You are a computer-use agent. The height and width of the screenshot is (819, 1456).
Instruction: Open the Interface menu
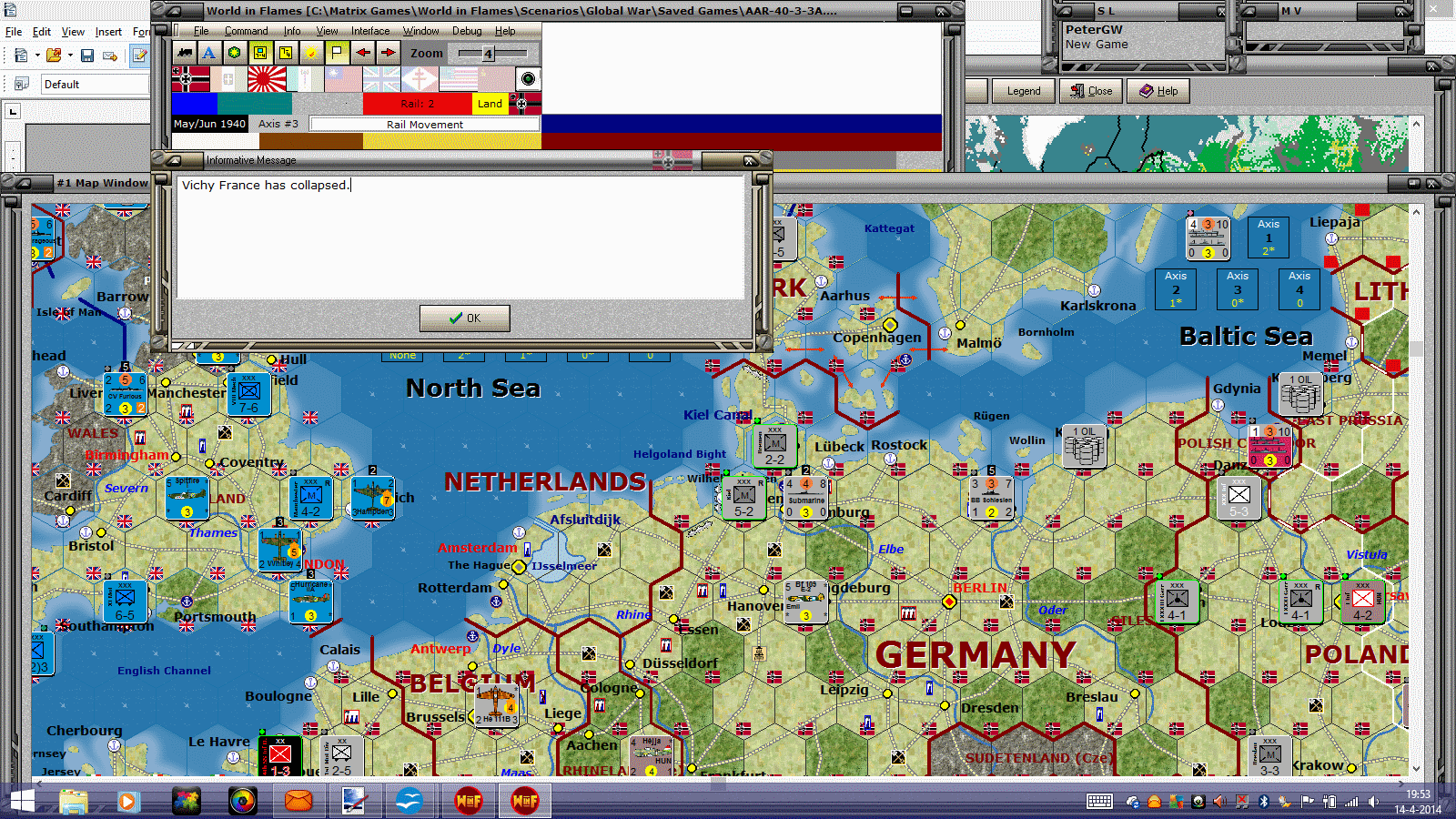click(x=370, y=30)
